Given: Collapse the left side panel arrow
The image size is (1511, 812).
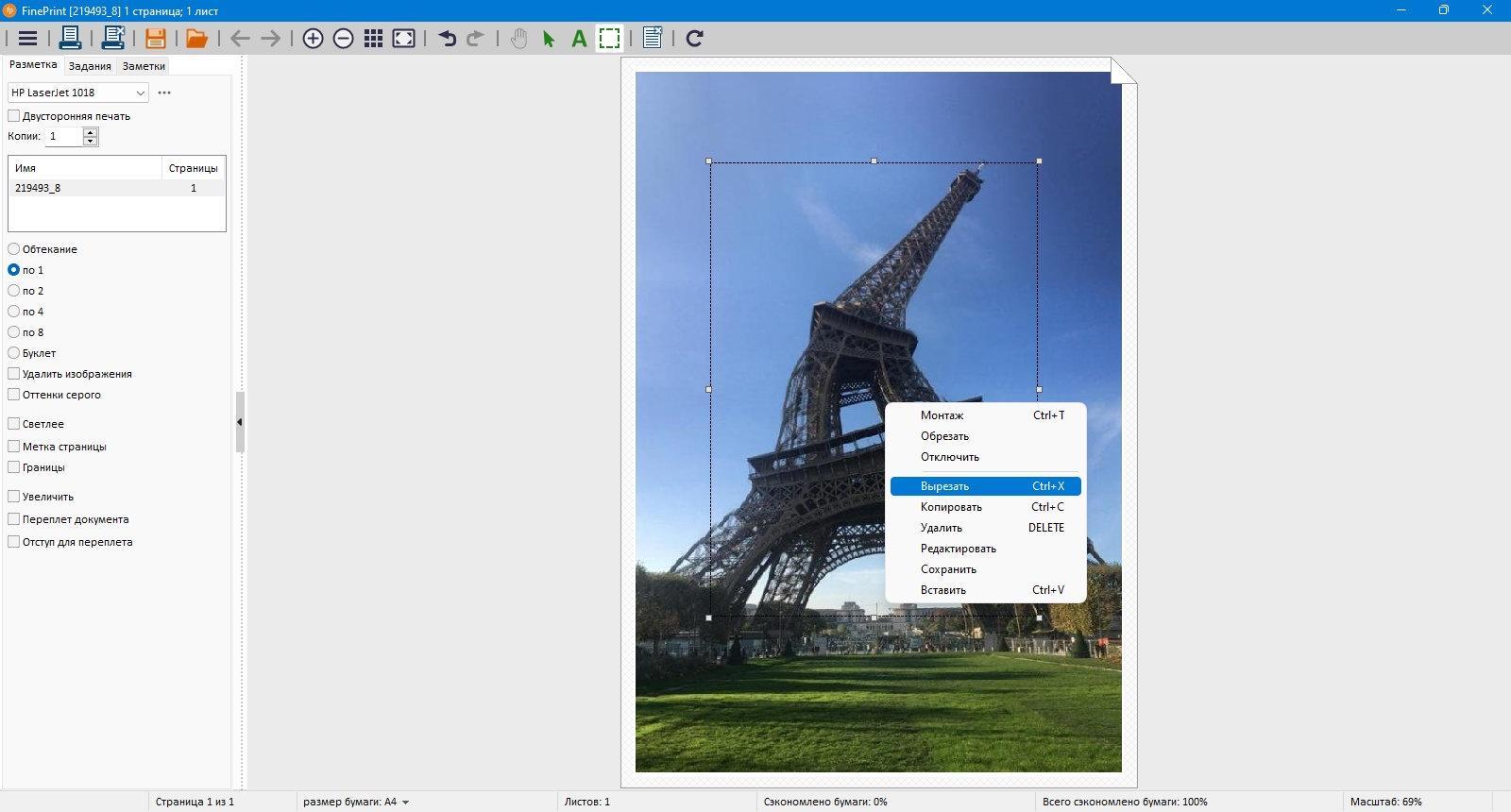Looking at the screenshot, I should pos(240,422).
